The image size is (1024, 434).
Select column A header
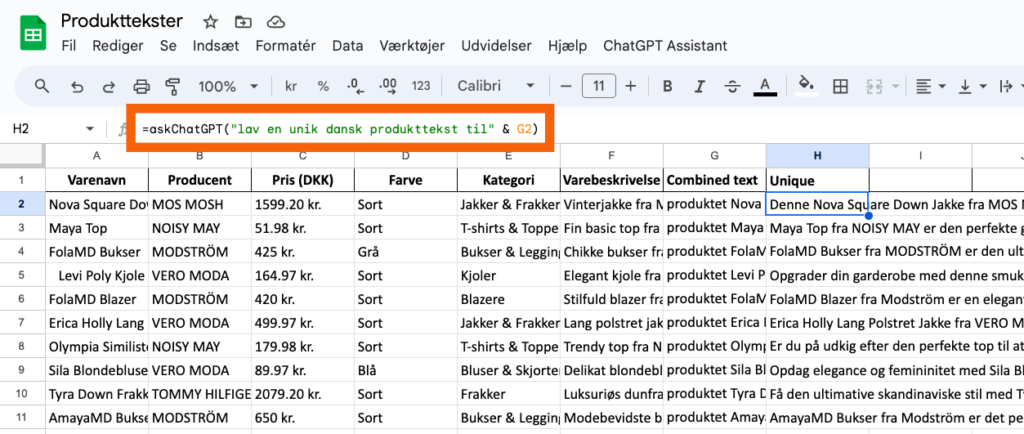tap(97, 156)
